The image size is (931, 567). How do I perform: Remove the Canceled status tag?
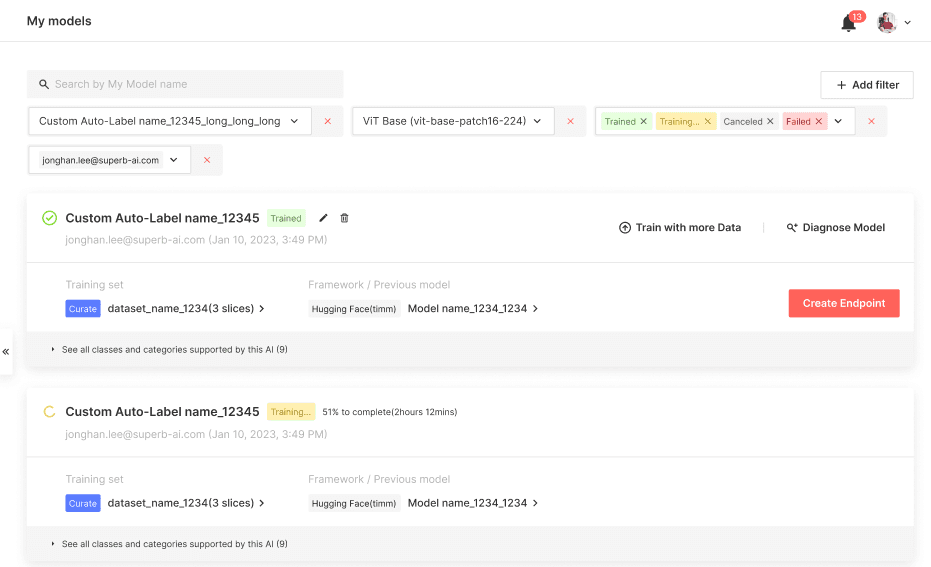(770, 121)
